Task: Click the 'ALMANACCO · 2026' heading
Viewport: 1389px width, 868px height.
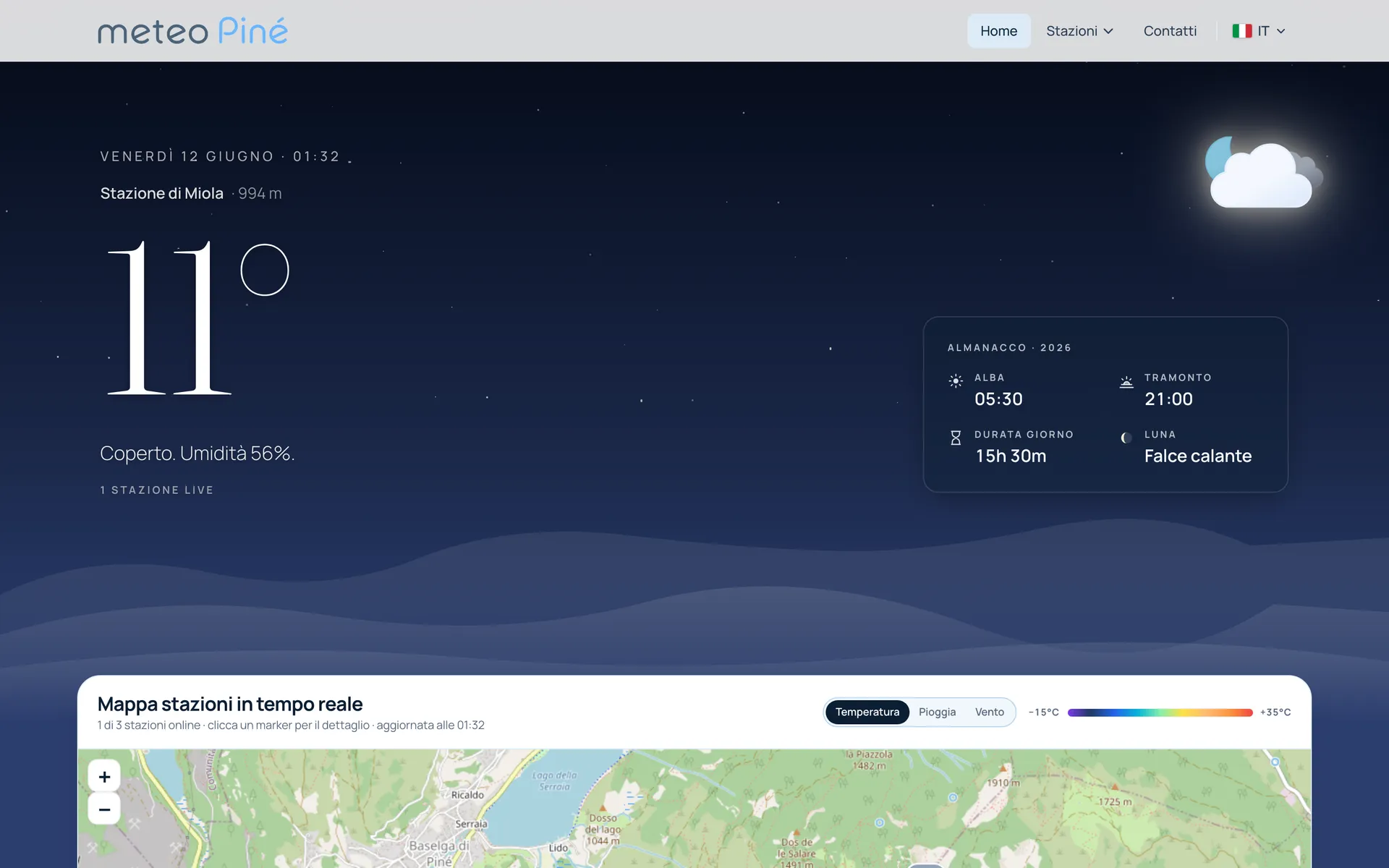Action: coord(1009,348)
